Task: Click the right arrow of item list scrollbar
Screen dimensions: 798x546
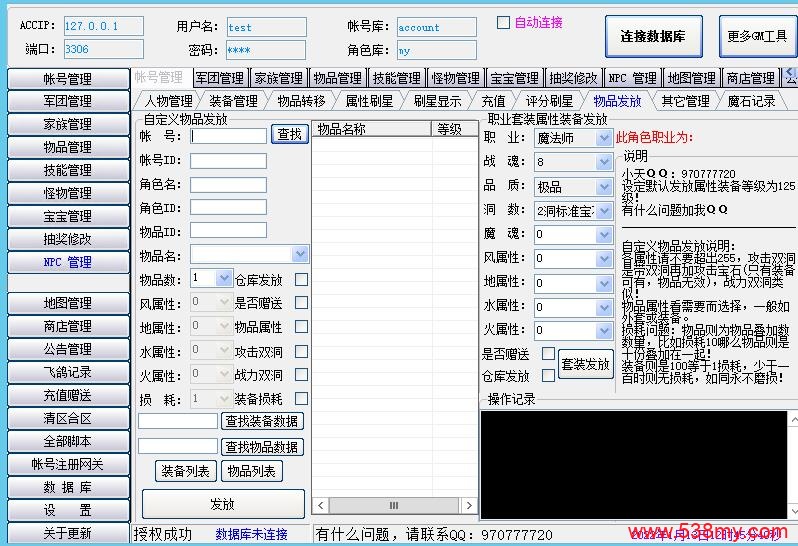Action: (469, 505)
